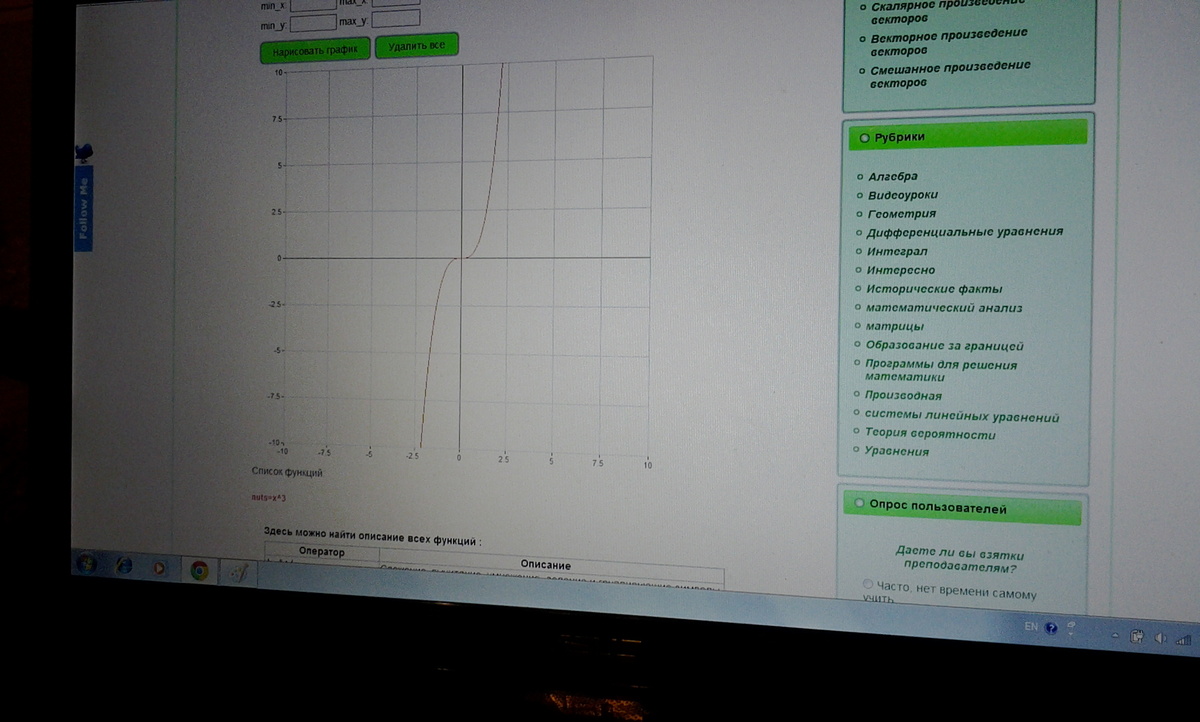The image size is (1200, 722).
Task: Click the "Нарисовать график" button
Action: (315, 49)
